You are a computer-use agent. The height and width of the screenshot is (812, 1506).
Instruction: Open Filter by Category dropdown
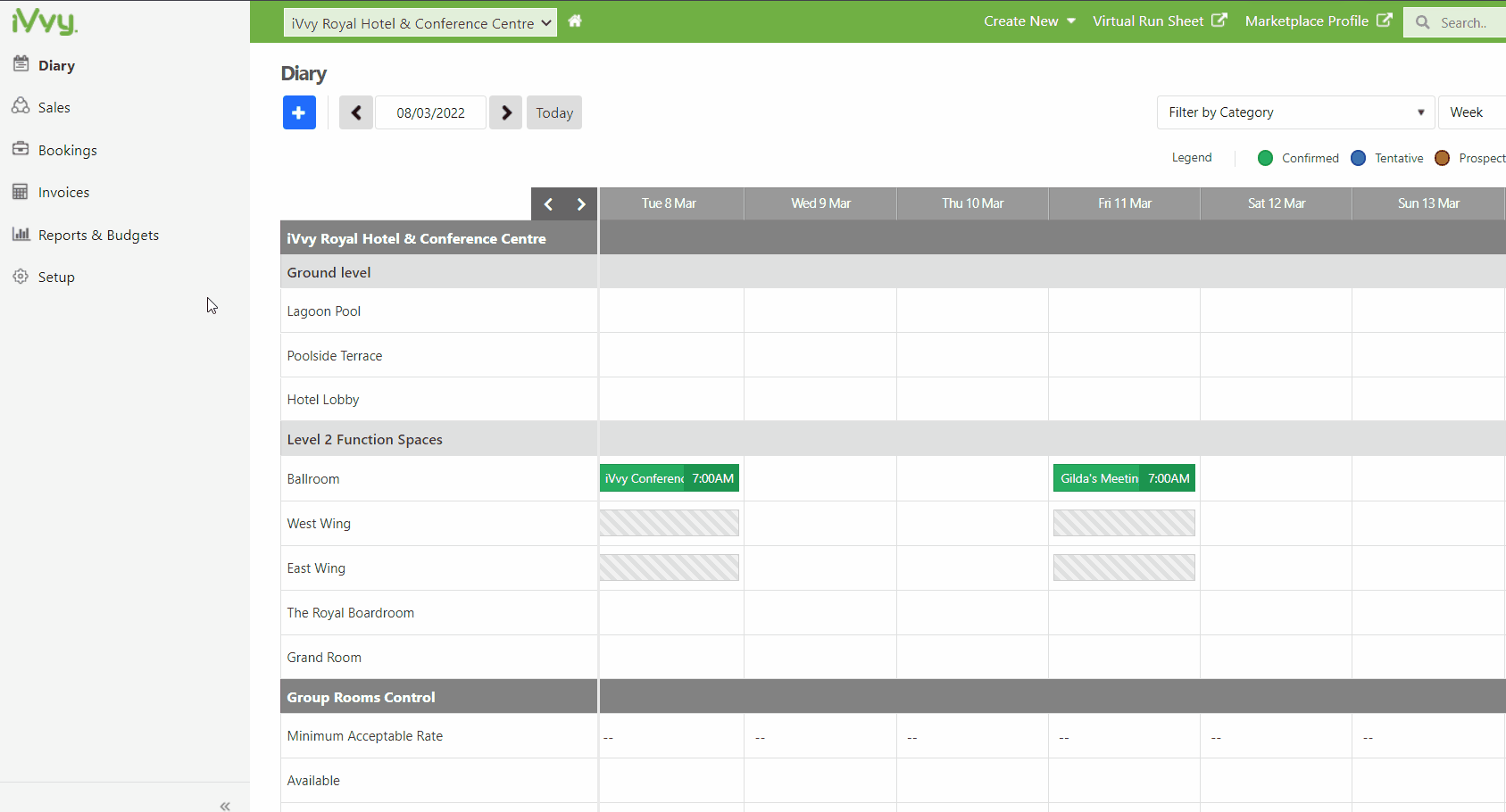click(1295, 112)
